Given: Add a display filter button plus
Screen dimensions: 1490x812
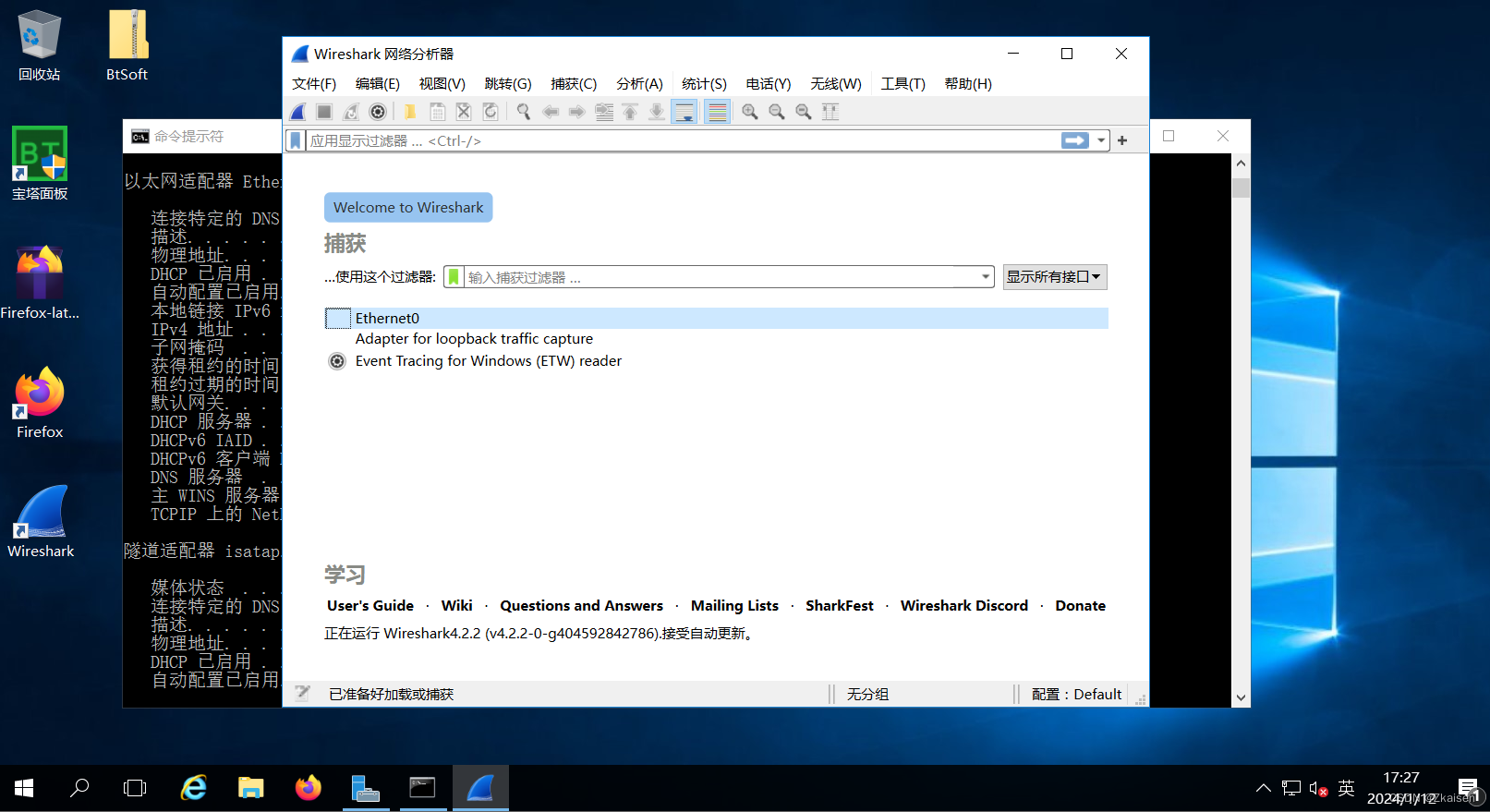Looking at the screenshot, I should coord(1122,140).
